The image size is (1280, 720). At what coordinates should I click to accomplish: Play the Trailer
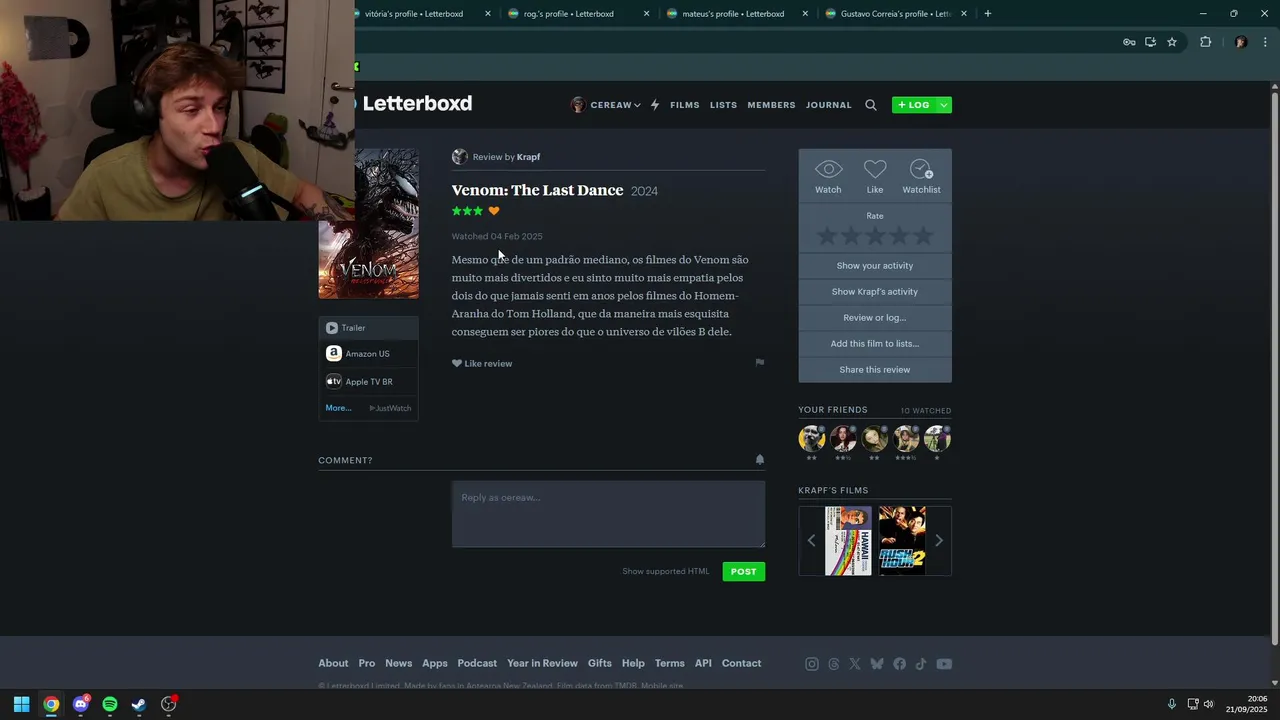[368, 328]
